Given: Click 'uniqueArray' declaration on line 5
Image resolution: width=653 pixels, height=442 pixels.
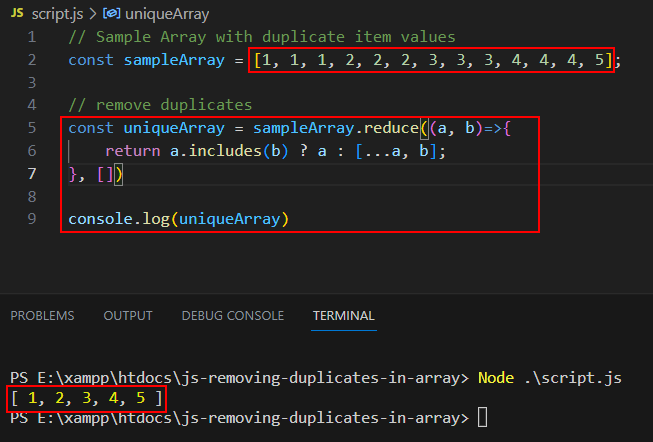Looking at the screenshot, I should click(174, 128).
